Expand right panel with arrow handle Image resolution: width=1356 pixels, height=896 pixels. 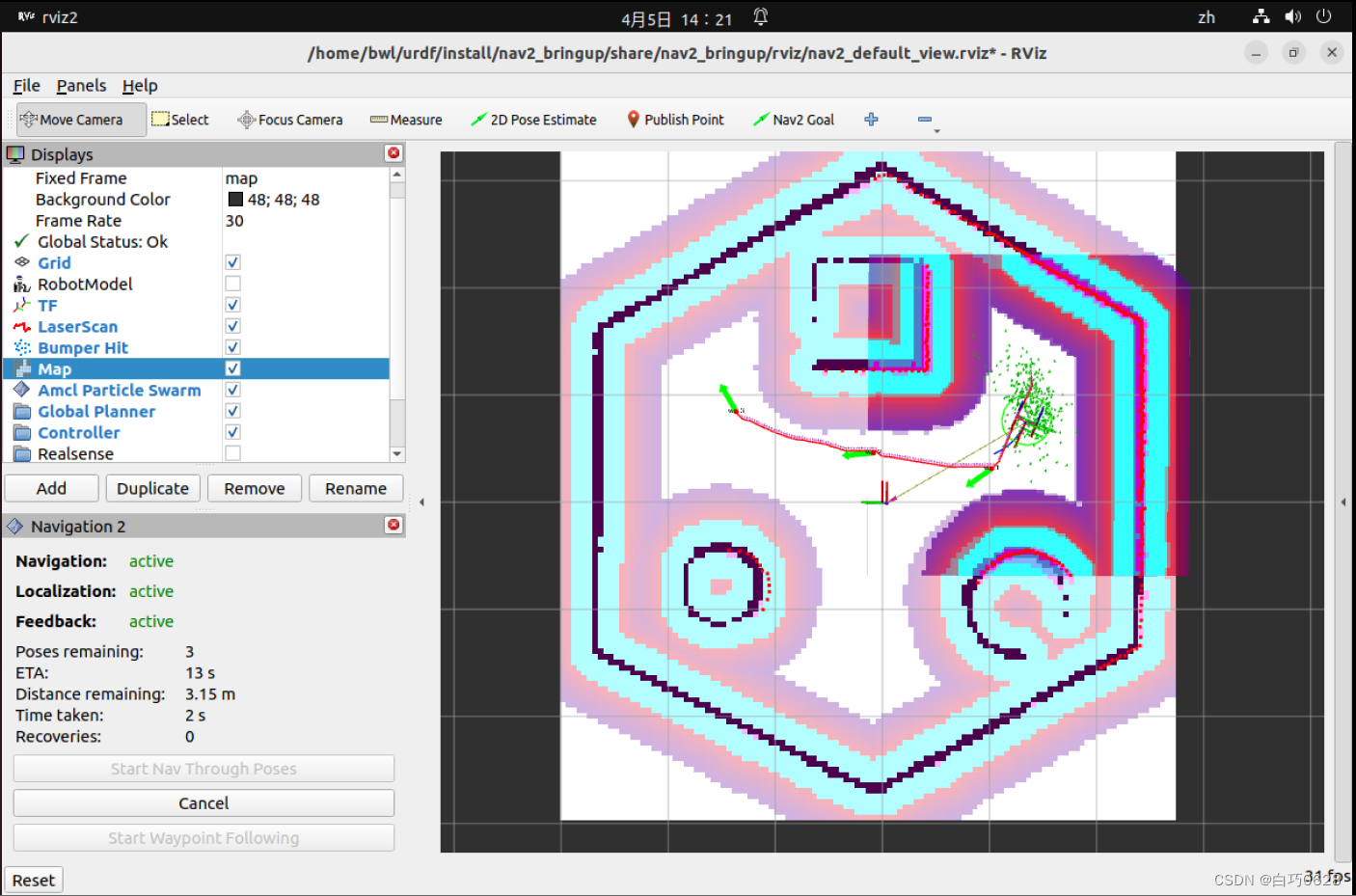click(1343, 502)
